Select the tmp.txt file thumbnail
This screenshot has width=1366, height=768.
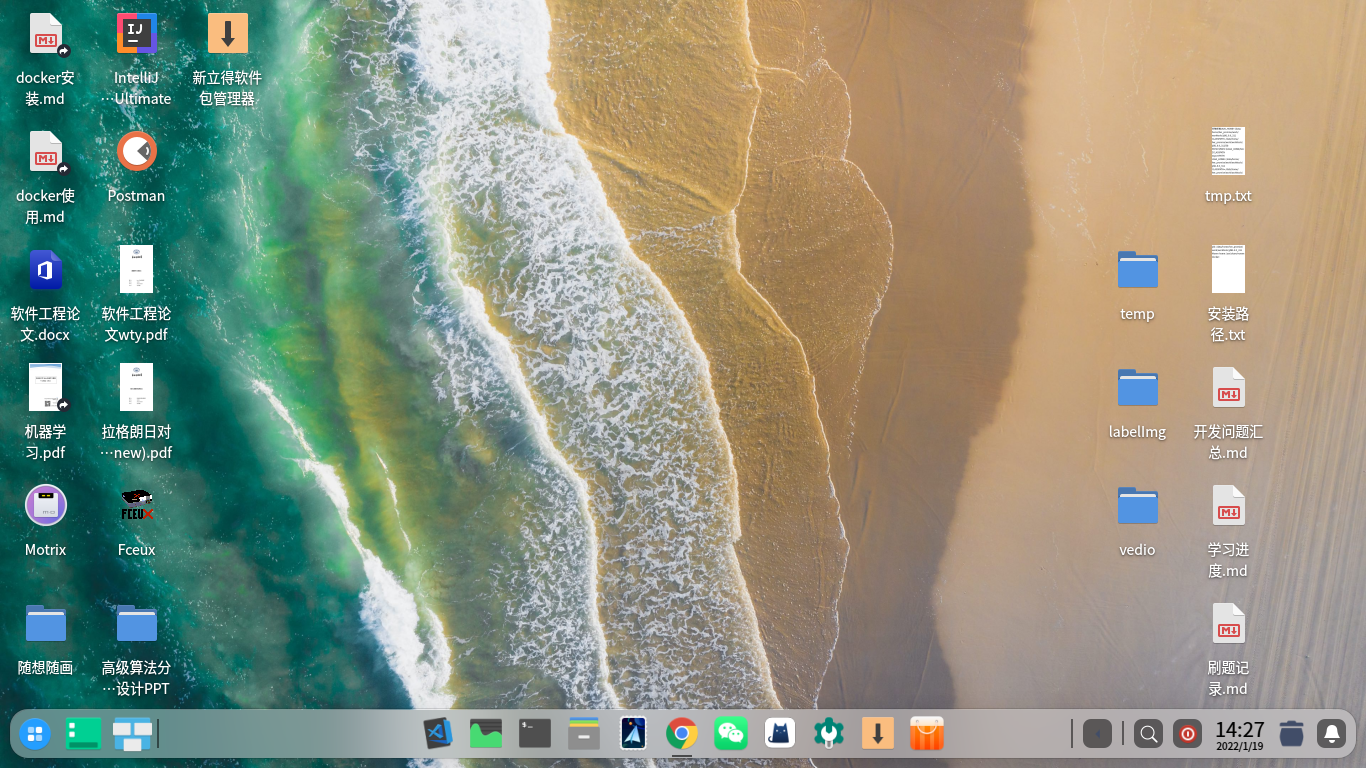[x=1228, y=152]
